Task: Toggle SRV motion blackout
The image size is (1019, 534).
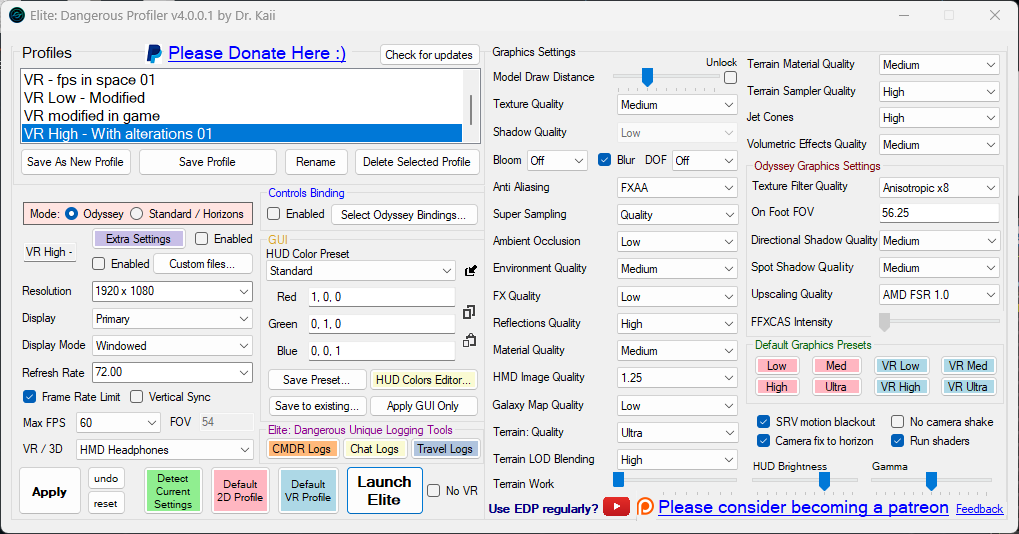Action: point(764,422)
